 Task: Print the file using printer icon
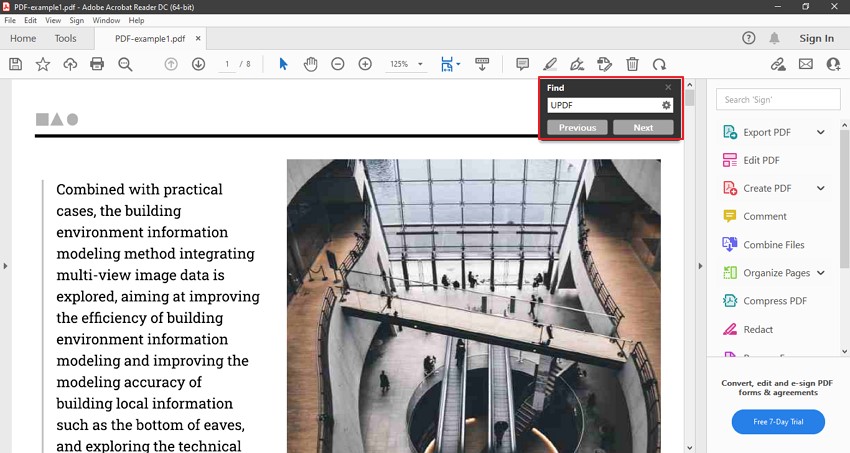pos(97,64)
